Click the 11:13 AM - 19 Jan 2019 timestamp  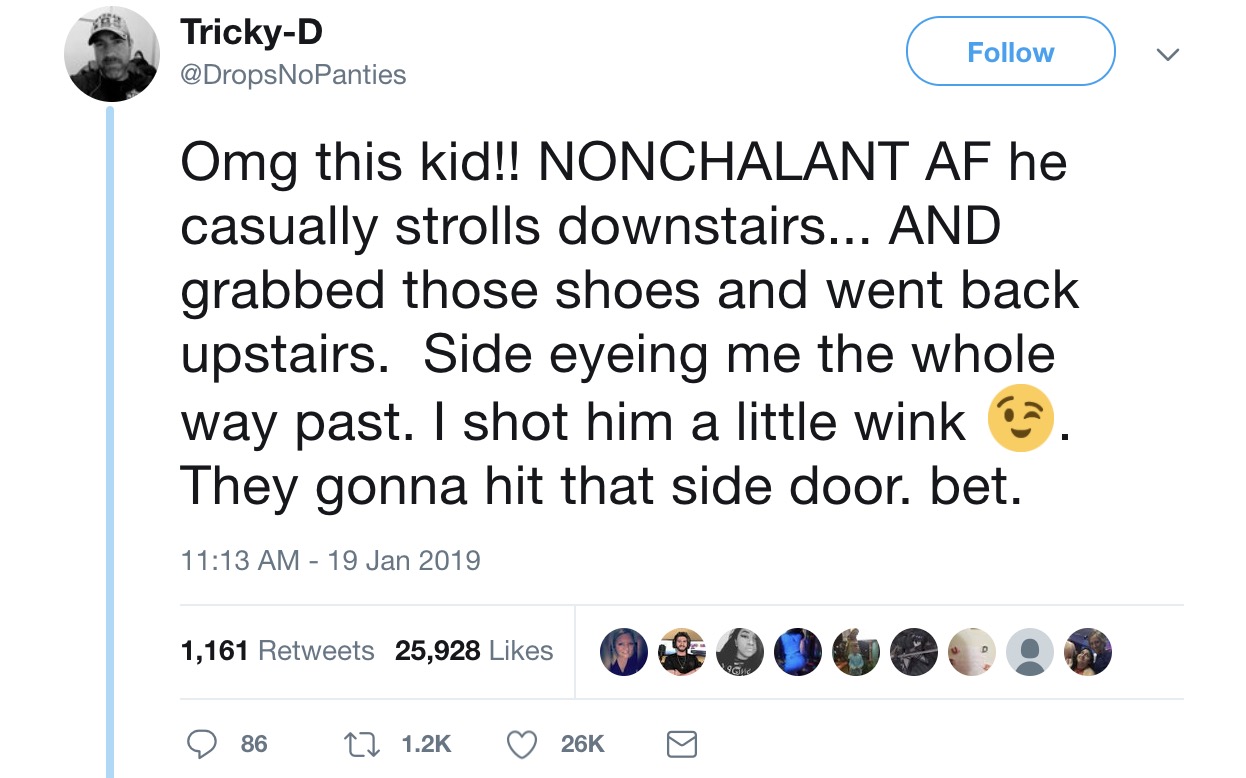point(330,560)
